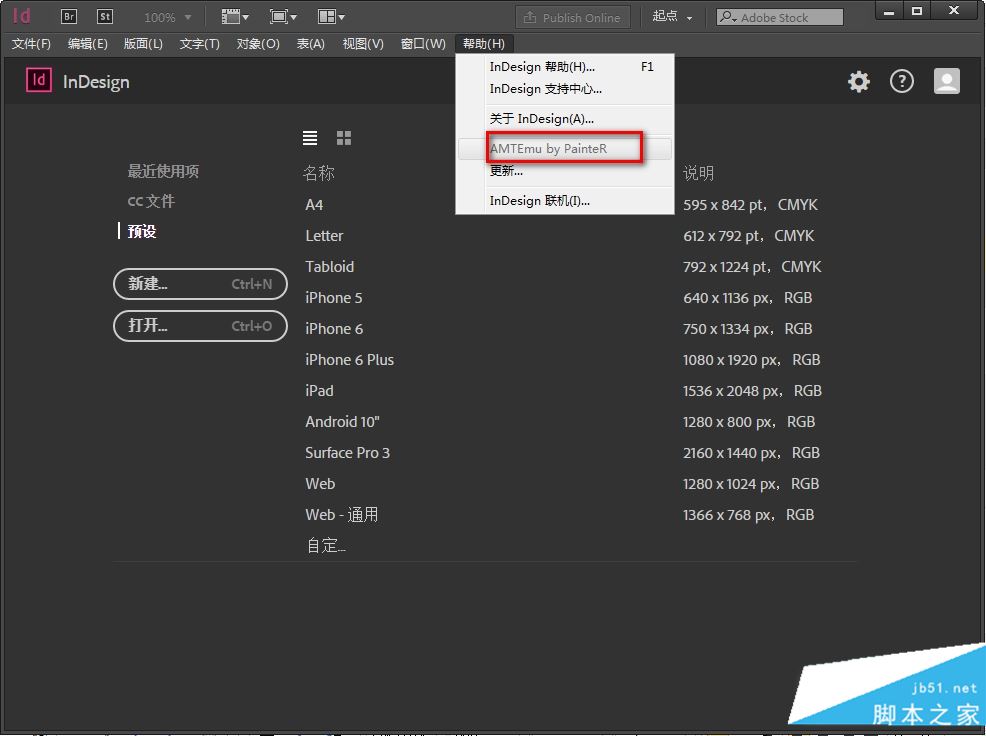986x736 pixels.
Task: Open the 文字(T) menu
Action: tap(199, 43)
